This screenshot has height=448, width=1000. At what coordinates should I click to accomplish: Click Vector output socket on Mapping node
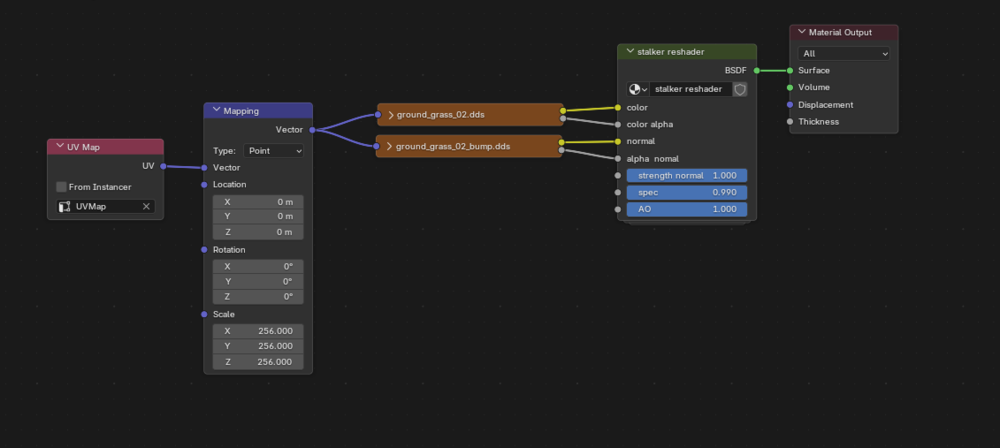click(312, 130)
